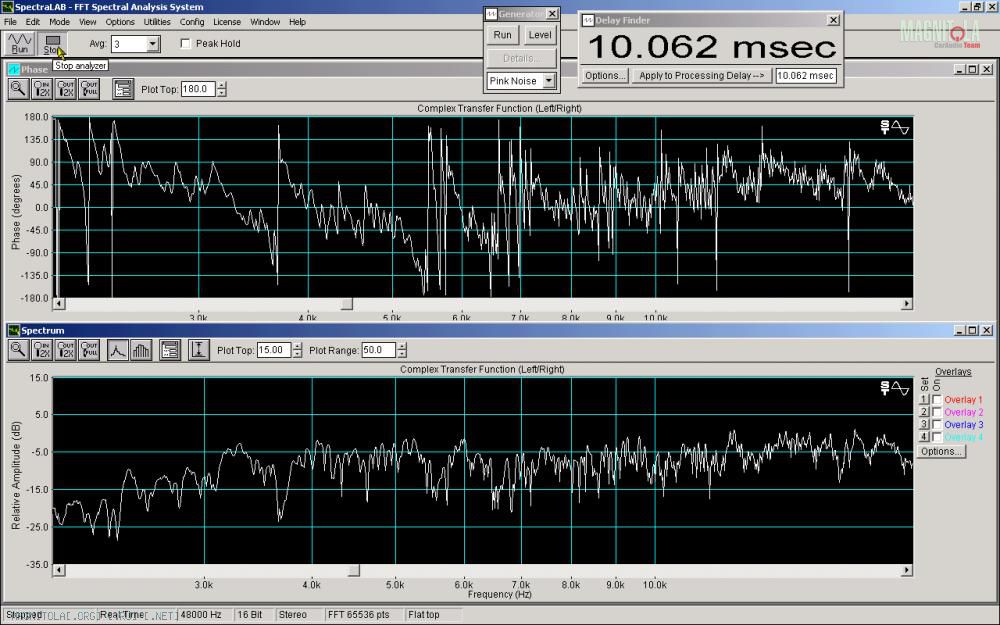
Task: Click Zoom Out Full in the Spectrum toolbar
Action: click(x=89, y=350)
